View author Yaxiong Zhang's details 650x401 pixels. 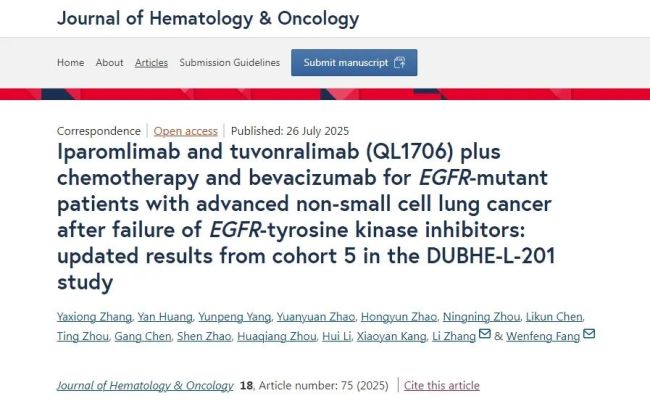tap(94, 317)
